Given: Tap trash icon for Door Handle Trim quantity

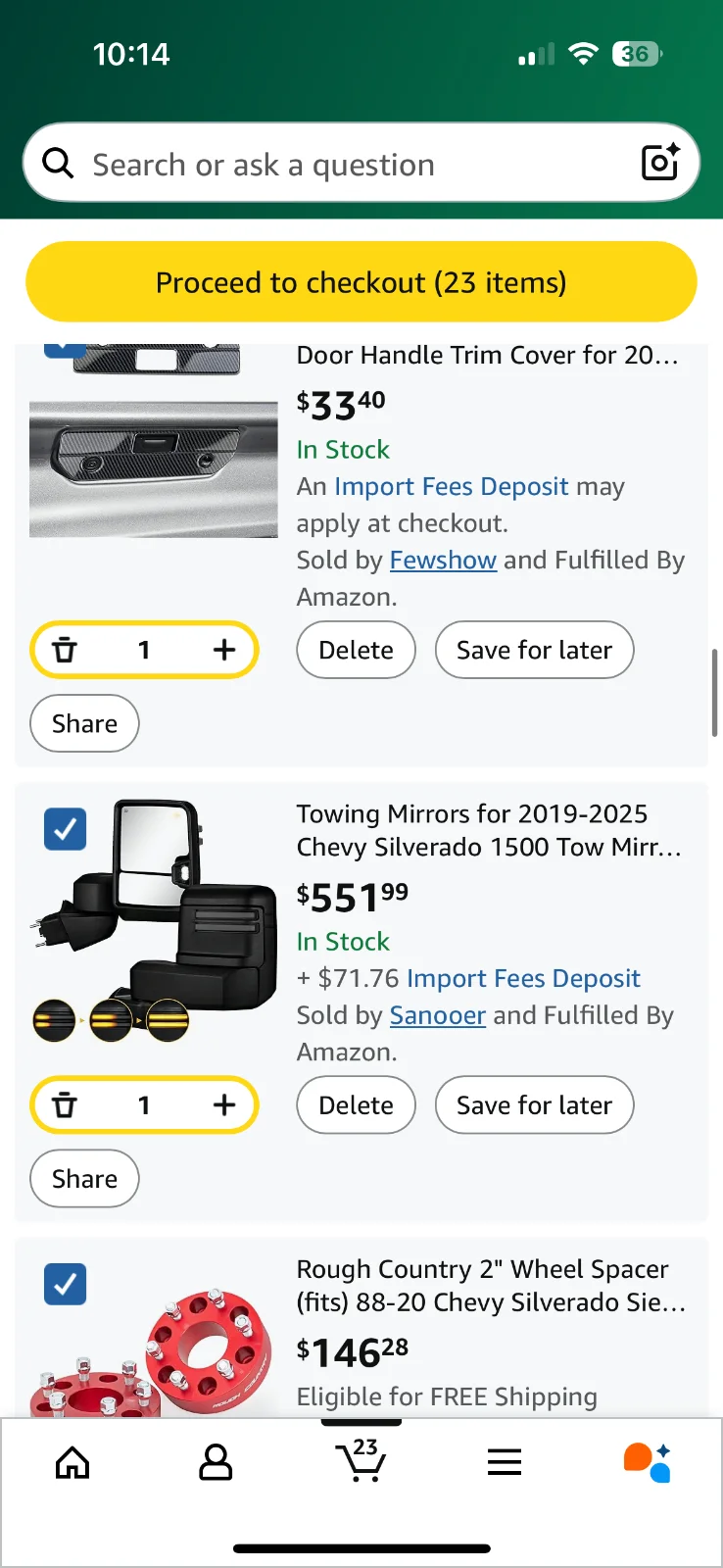Looking at the screenshot, I should [65, 650].
